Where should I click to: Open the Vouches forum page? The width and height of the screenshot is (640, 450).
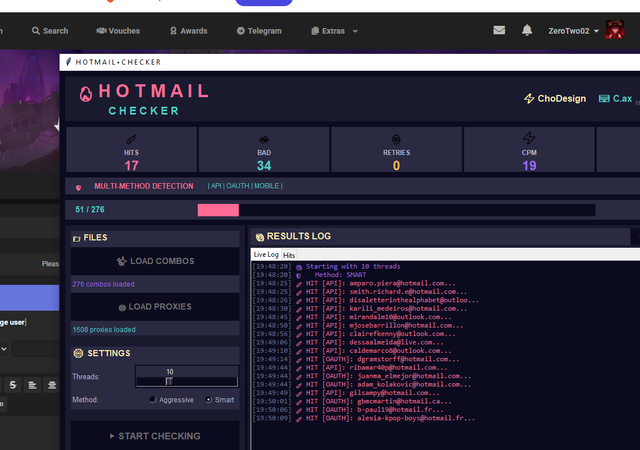118,31
